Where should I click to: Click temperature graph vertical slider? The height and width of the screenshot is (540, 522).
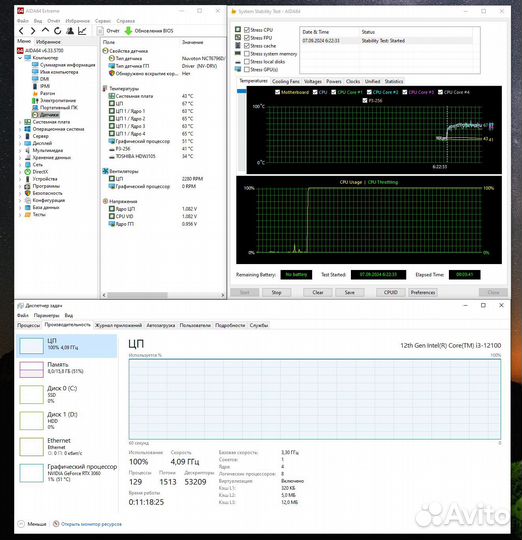pos(241,91)
